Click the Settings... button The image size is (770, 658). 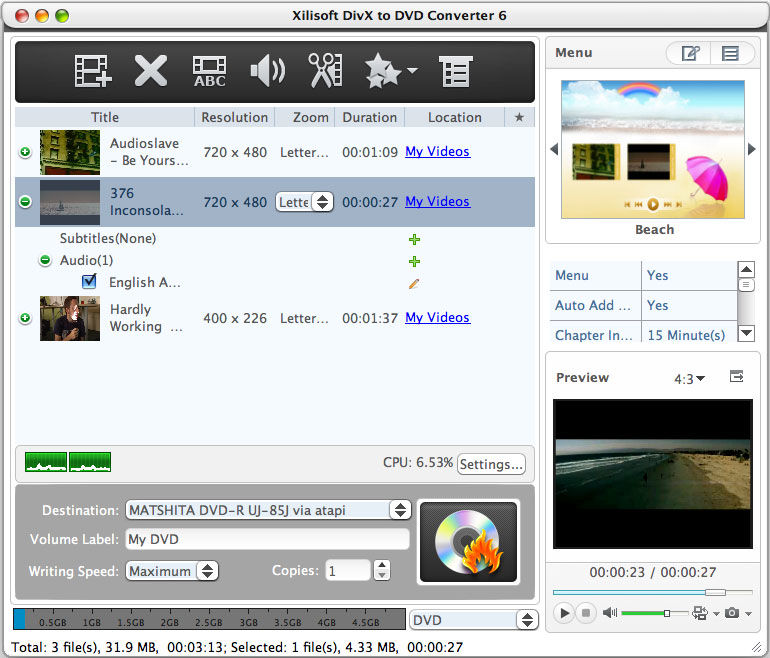point(490,464)
